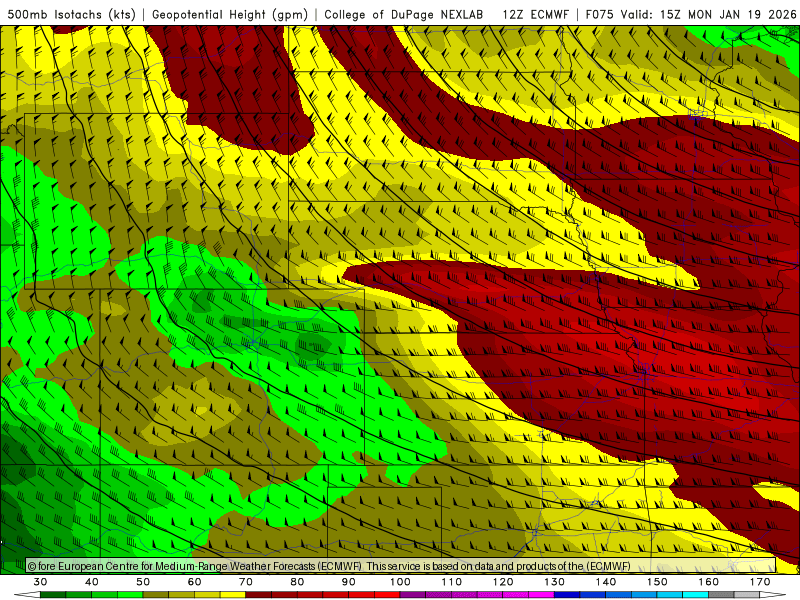Click the '100' label on the color scale

tap(401, 582)
